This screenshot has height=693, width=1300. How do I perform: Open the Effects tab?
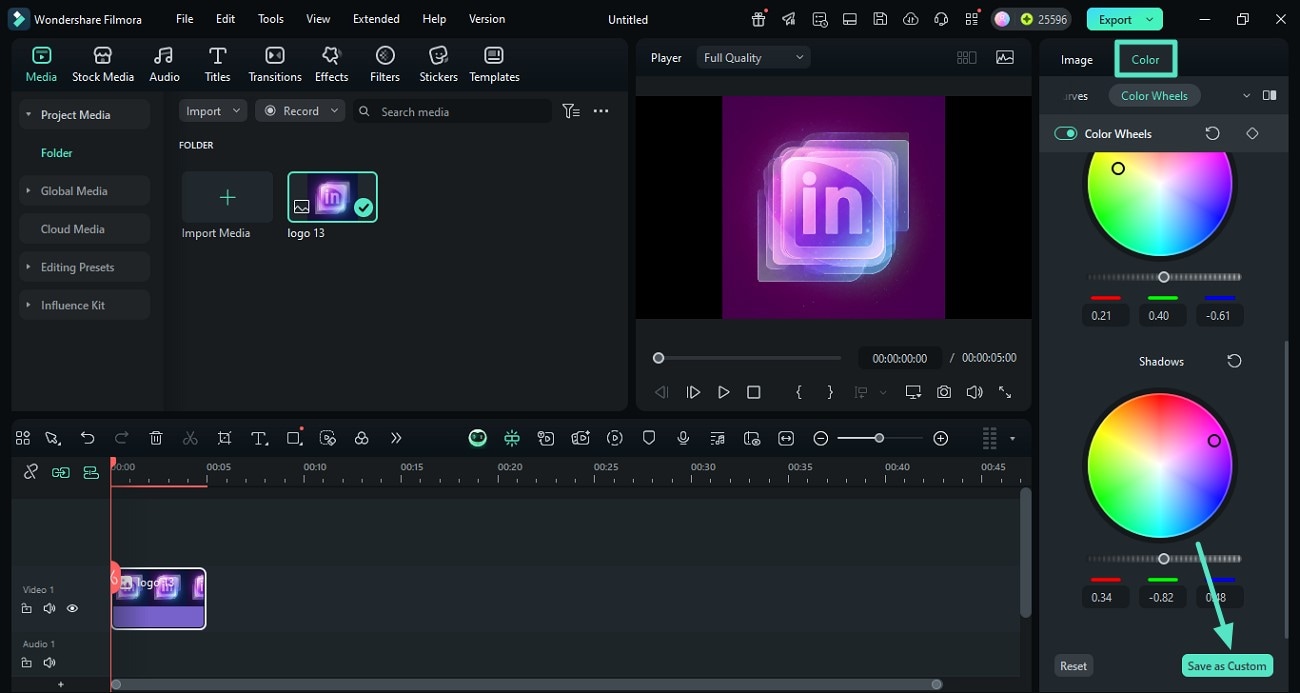click(x=331, y=64)
